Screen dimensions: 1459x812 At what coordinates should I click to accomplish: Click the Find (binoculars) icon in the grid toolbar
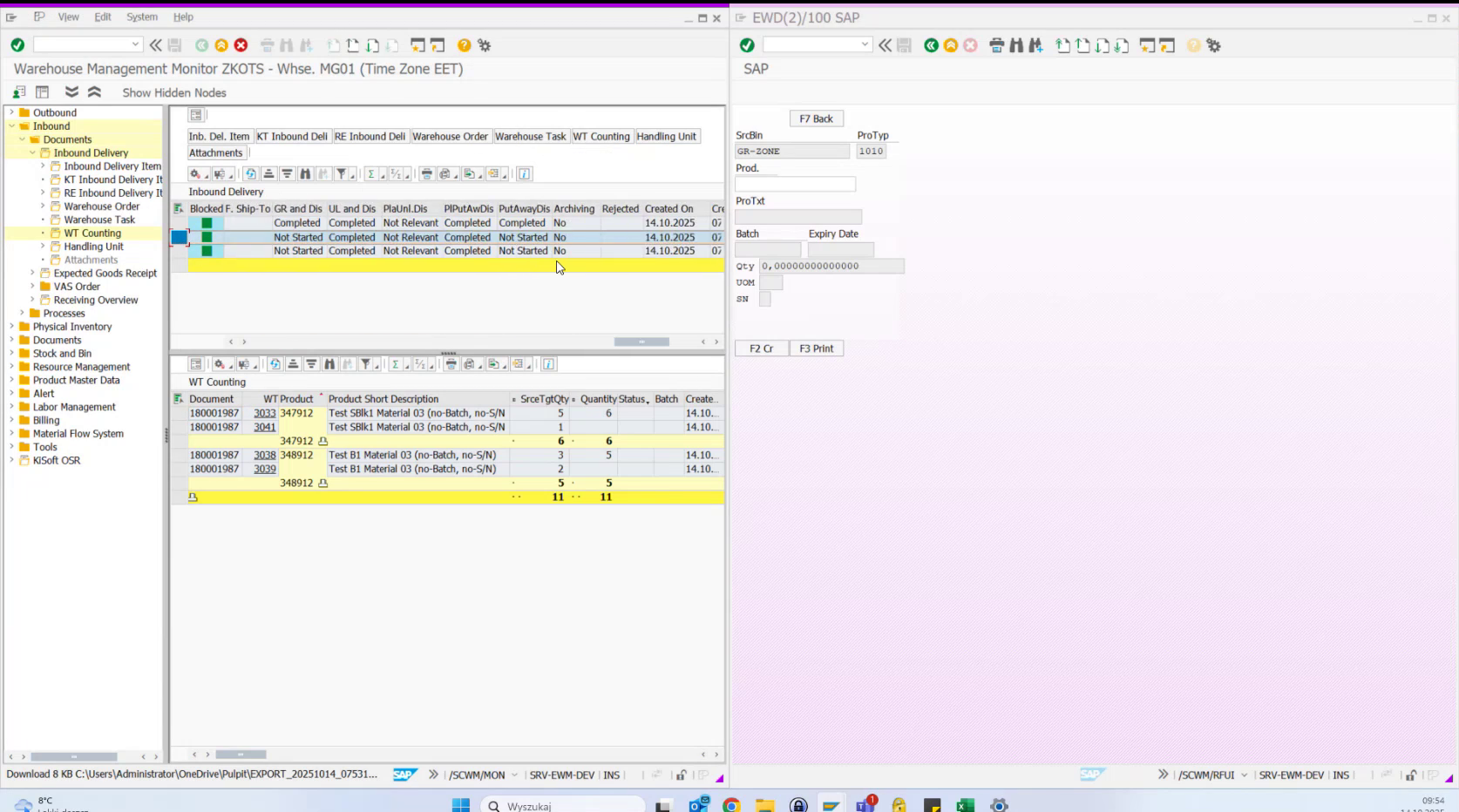pyautogui.click(x=307, y=173)
